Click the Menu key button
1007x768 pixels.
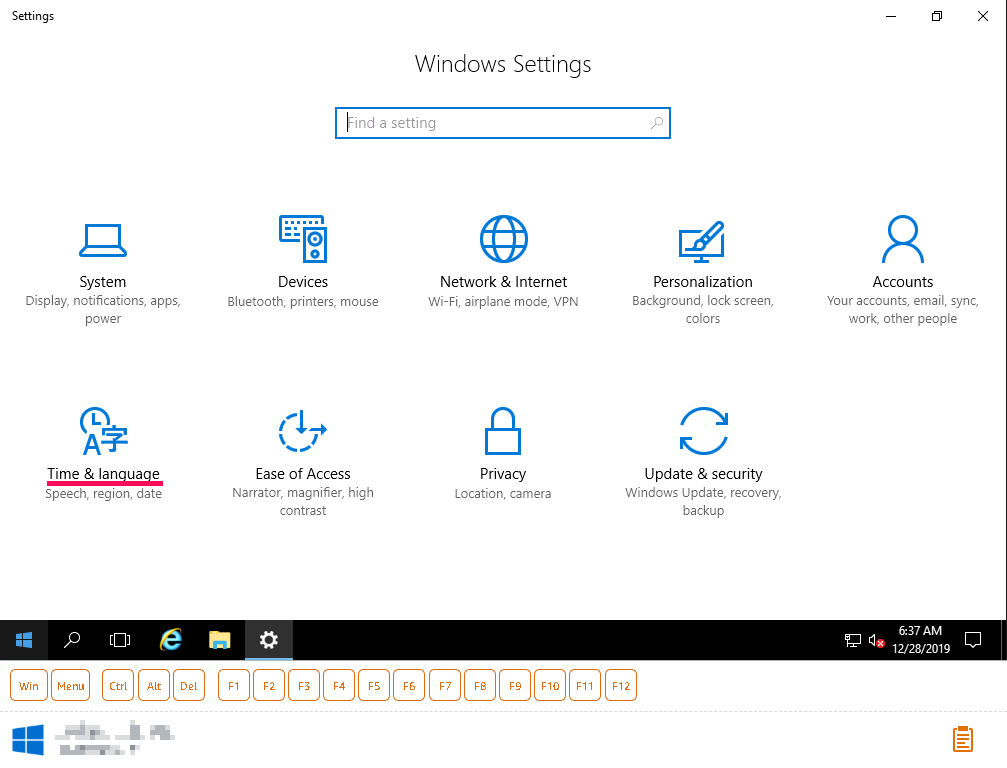click(x=71, y=686)
